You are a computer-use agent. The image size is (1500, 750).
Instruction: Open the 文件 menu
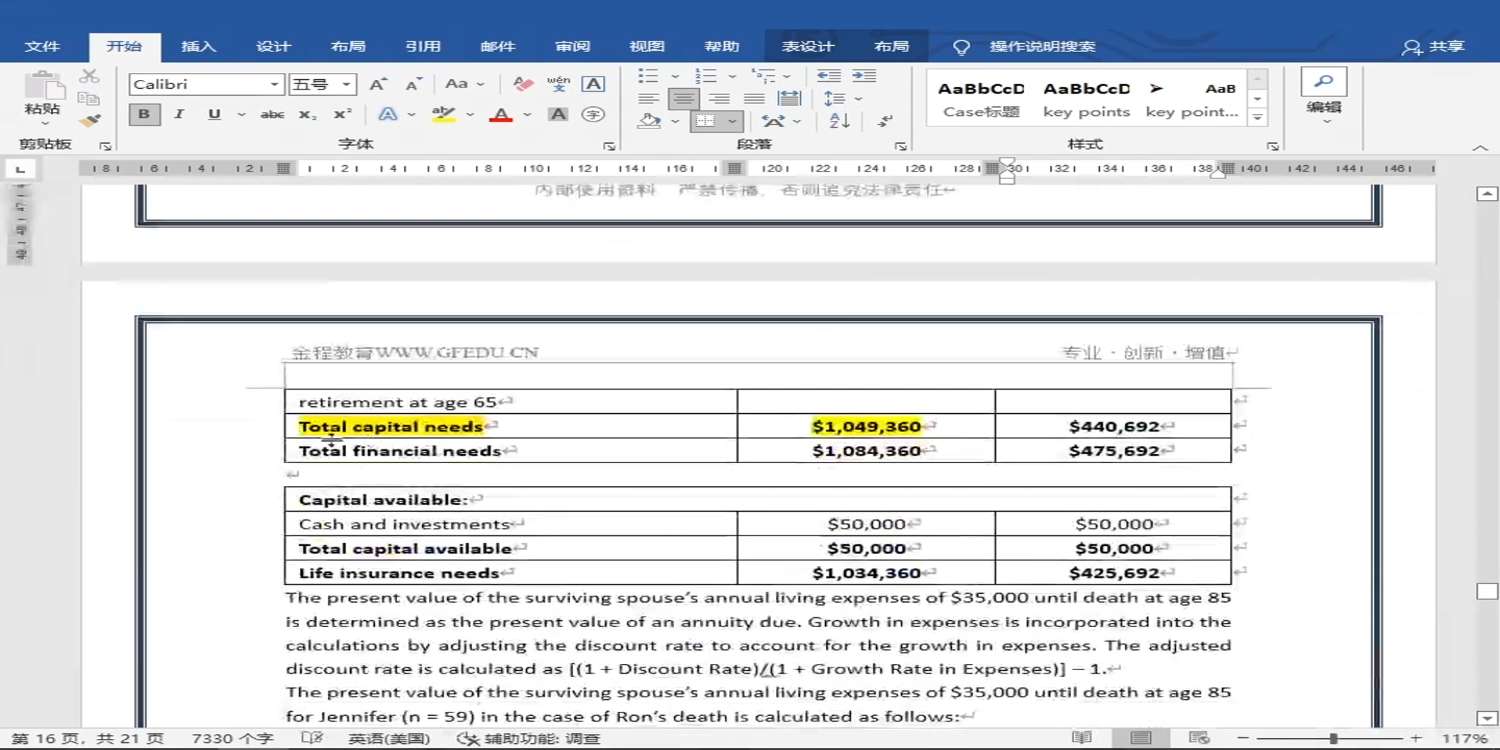[43, 47]
